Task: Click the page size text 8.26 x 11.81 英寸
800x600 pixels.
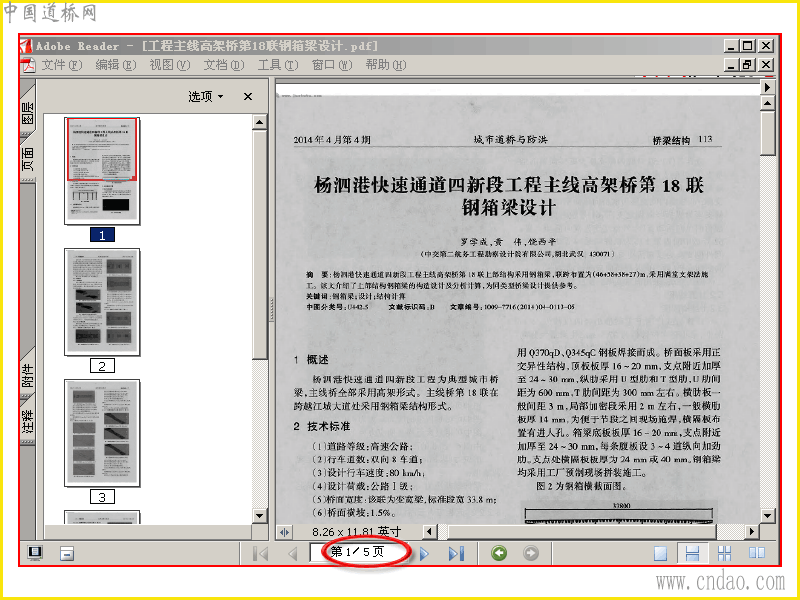Action: click(357, 532)
